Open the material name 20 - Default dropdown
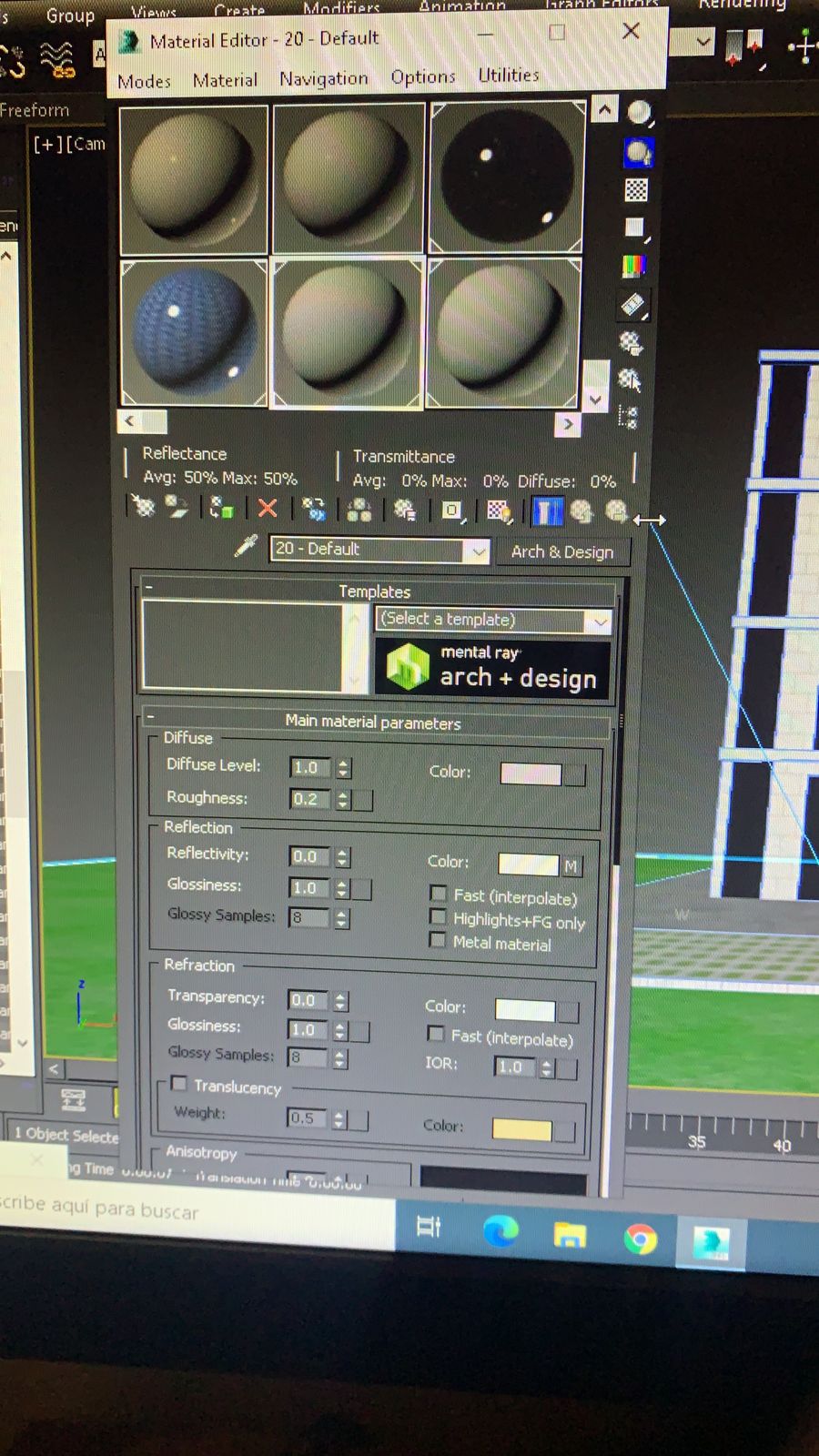 pos(478,551)
